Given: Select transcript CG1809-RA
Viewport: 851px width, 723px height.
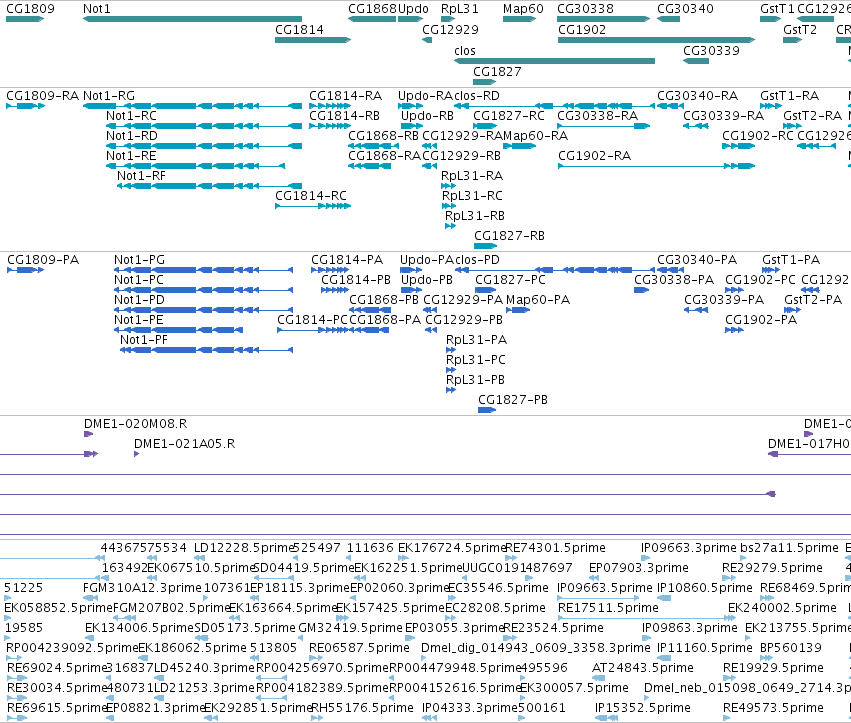Looking at the screenshot, I should click(x=26, y=106).
